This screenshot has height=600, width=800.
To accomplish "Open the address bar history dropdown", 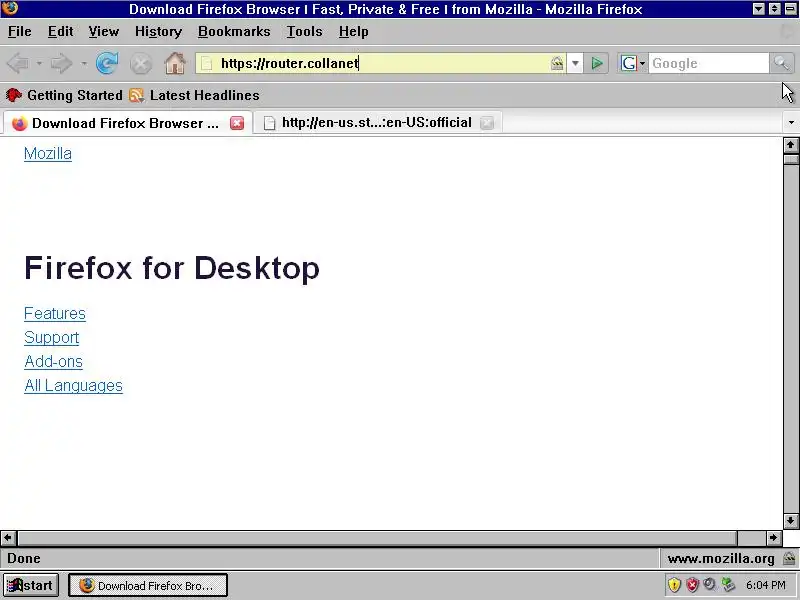I will pyautogui.click(x=575, y=63).
